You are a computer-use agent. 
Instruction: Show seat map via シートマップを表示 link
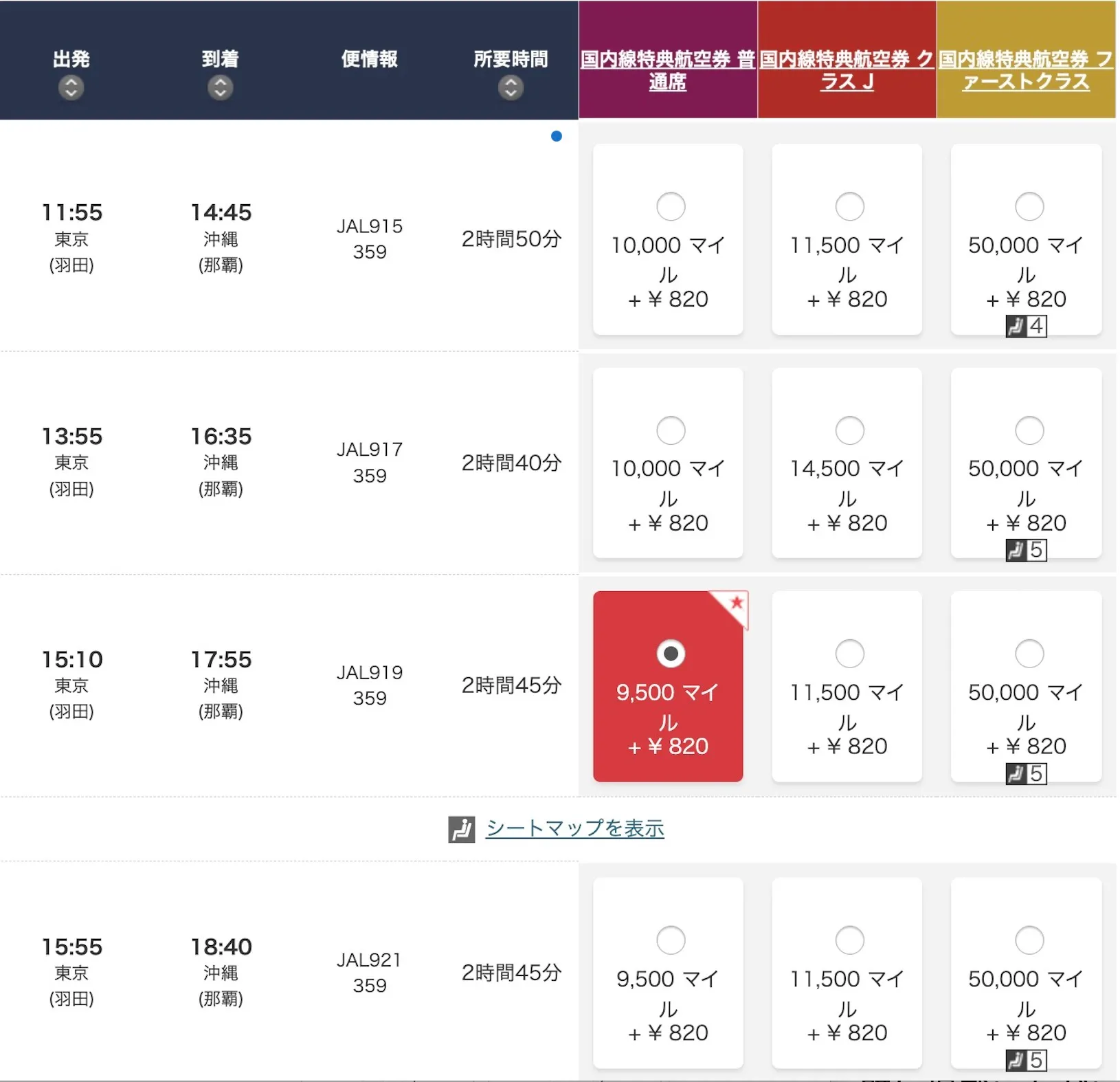(575, 828)
